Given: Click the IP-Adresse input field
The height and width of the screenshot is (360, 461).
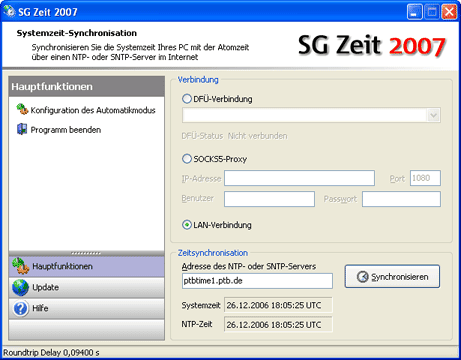Looking at the screenshot, I should click(299, 178).
